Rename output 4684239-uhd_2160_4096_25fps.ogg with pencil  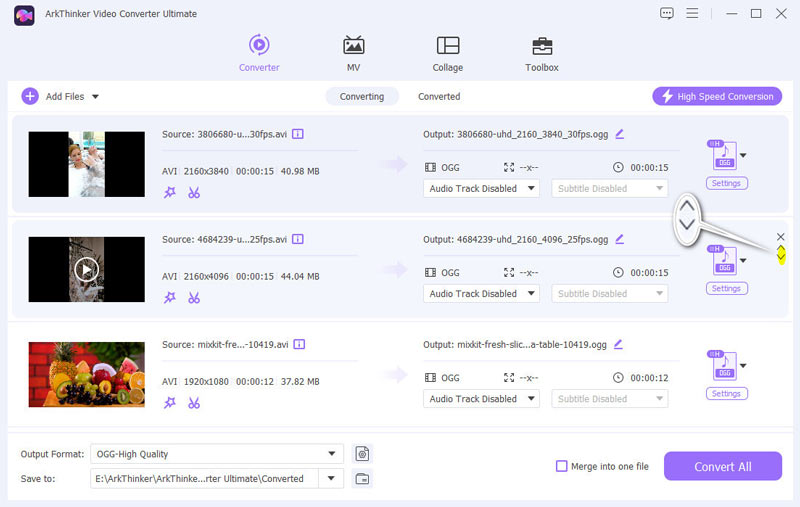[x=619, y=239]
